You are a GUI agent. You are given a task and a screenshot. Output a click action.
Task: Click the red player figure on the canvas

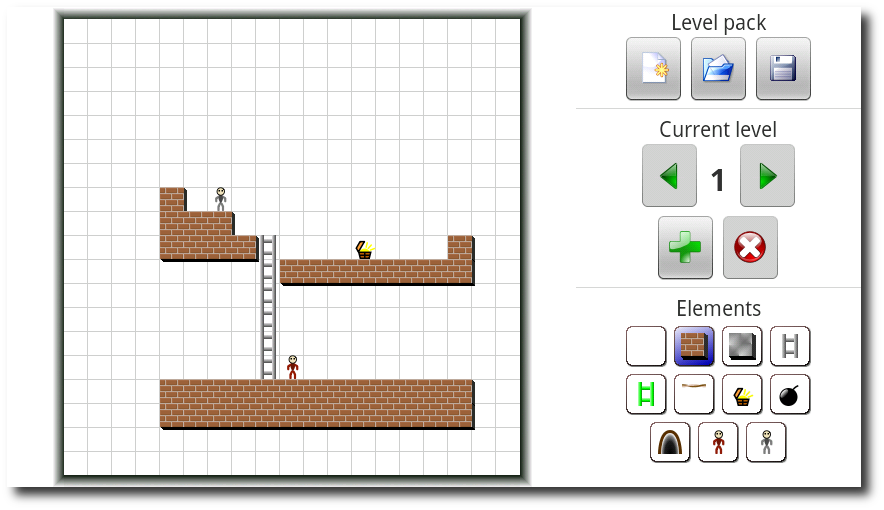[293, 367]
